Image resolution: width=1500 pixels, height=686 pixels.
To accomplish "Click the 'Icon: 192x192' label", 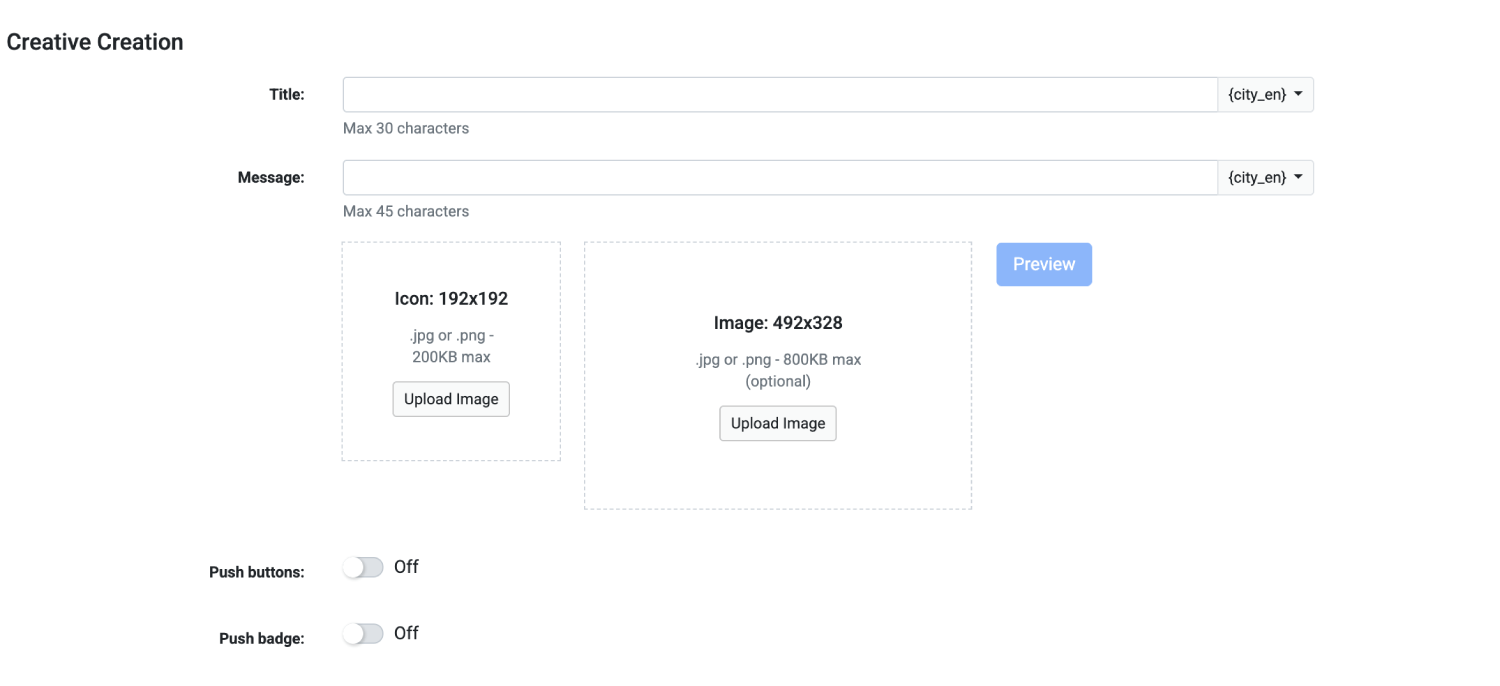I will coord(451,299).
